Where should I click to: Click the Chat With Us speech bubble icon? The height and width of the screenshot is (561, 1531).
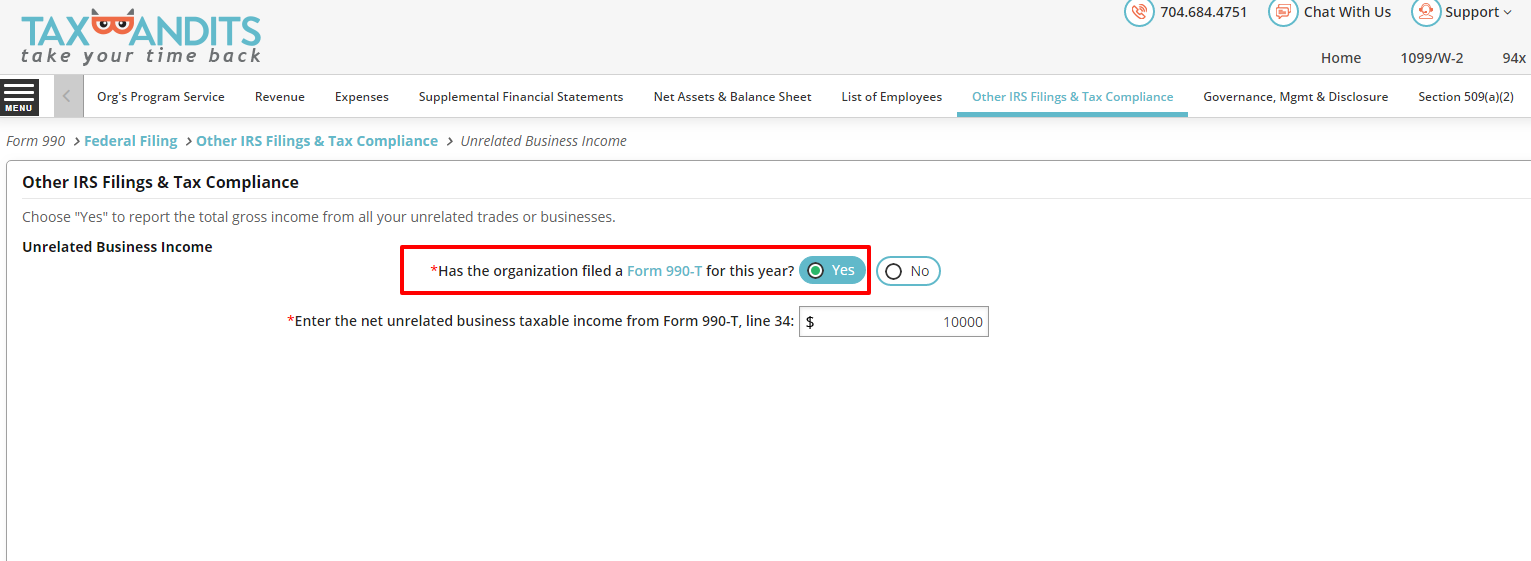tap(1283, 12)
